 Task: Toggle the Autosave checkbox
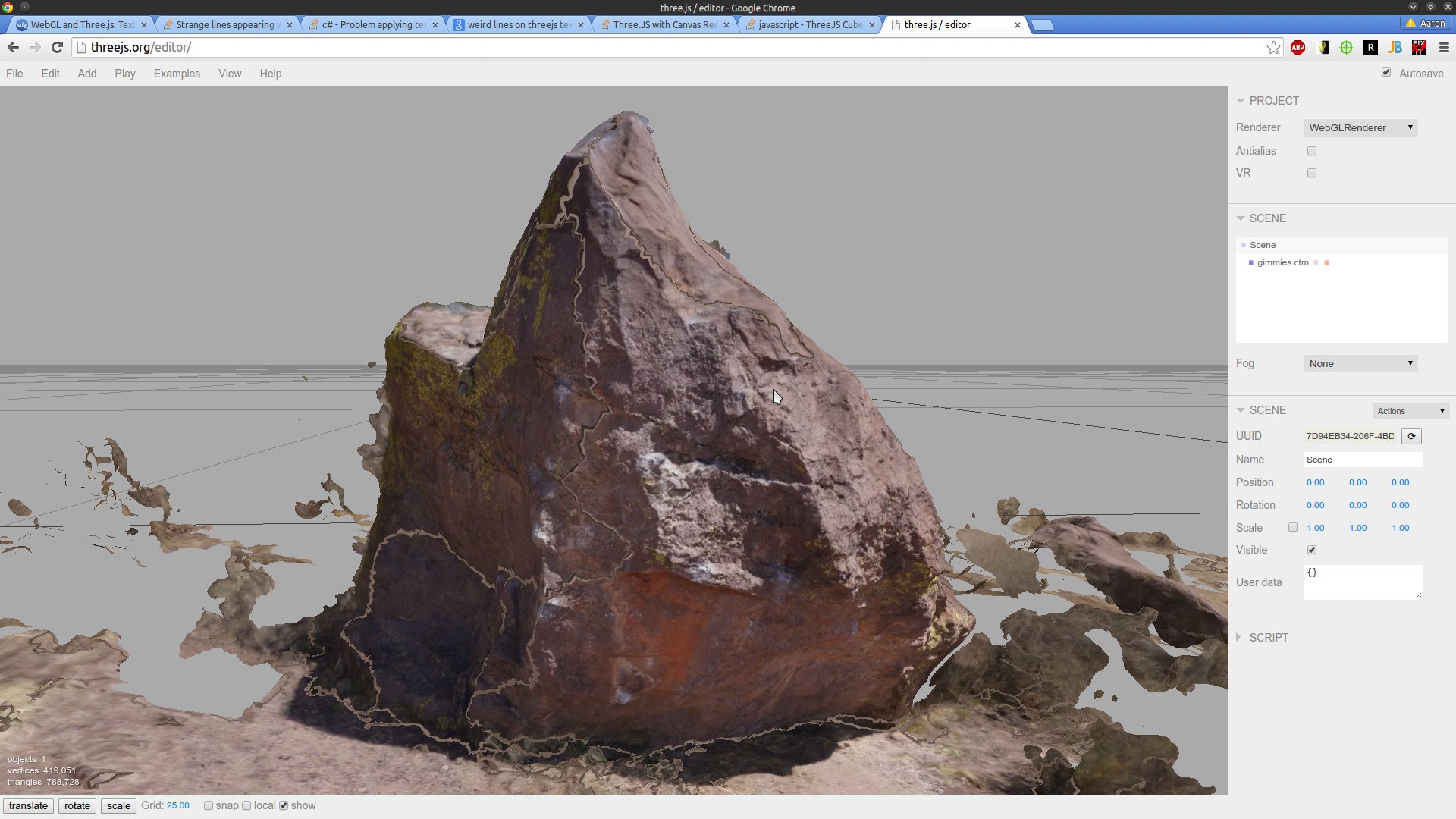click(x=1386, y=73)
